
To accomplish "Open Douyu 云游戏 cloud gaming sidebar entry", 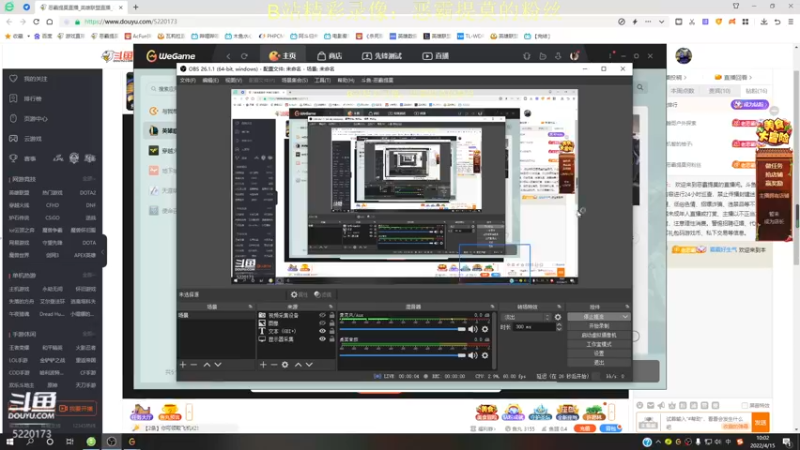I will click(x=28, y=138).
